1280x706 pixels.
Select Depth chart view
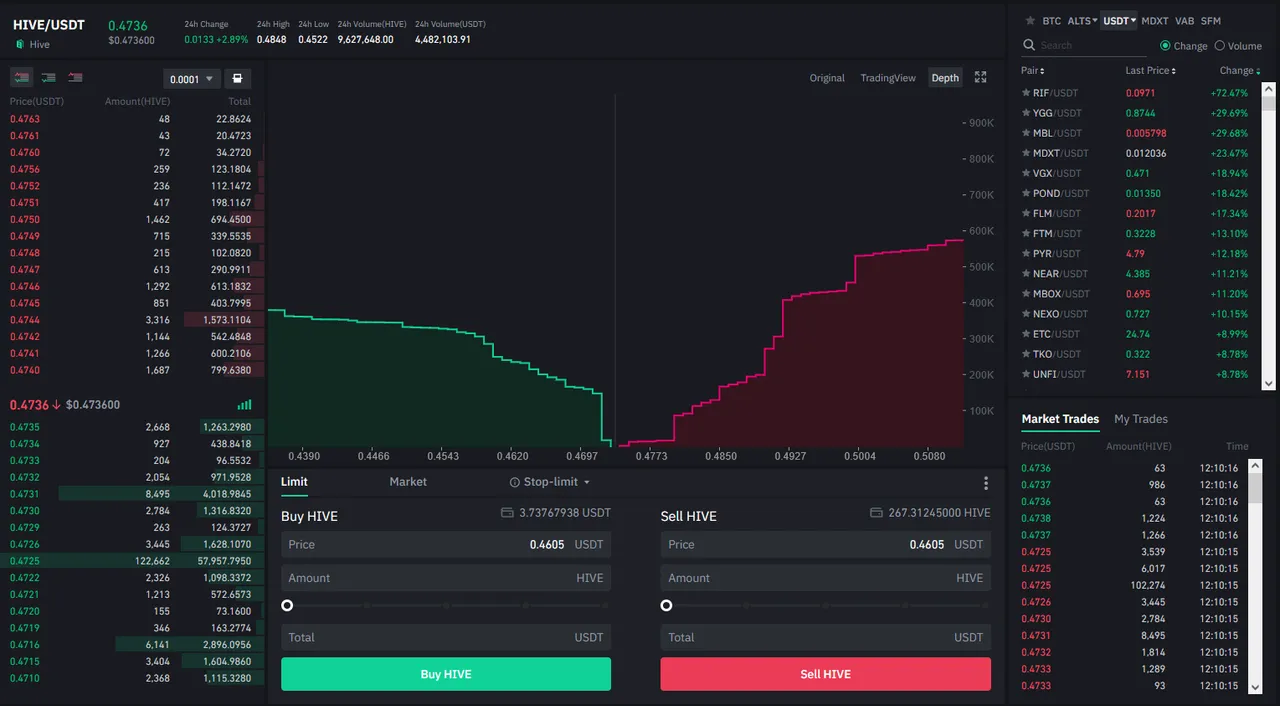[x=945, y=78]
